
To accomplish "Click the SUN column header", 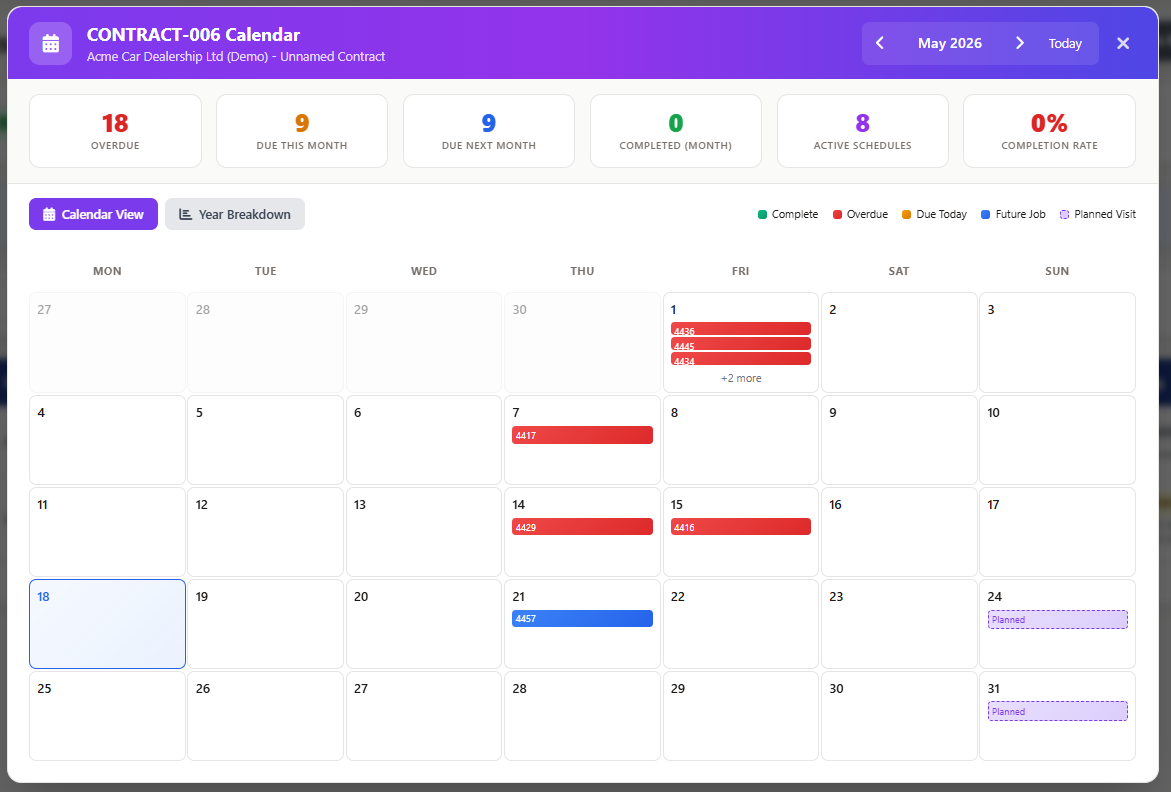I will point(1057,271).
